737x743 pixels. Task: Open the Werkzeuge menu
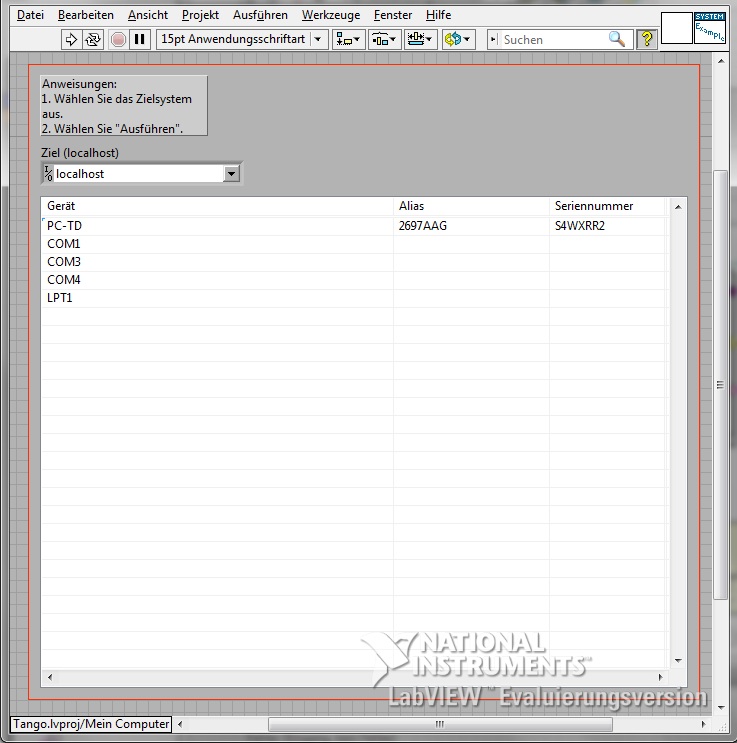click(331, 15)
